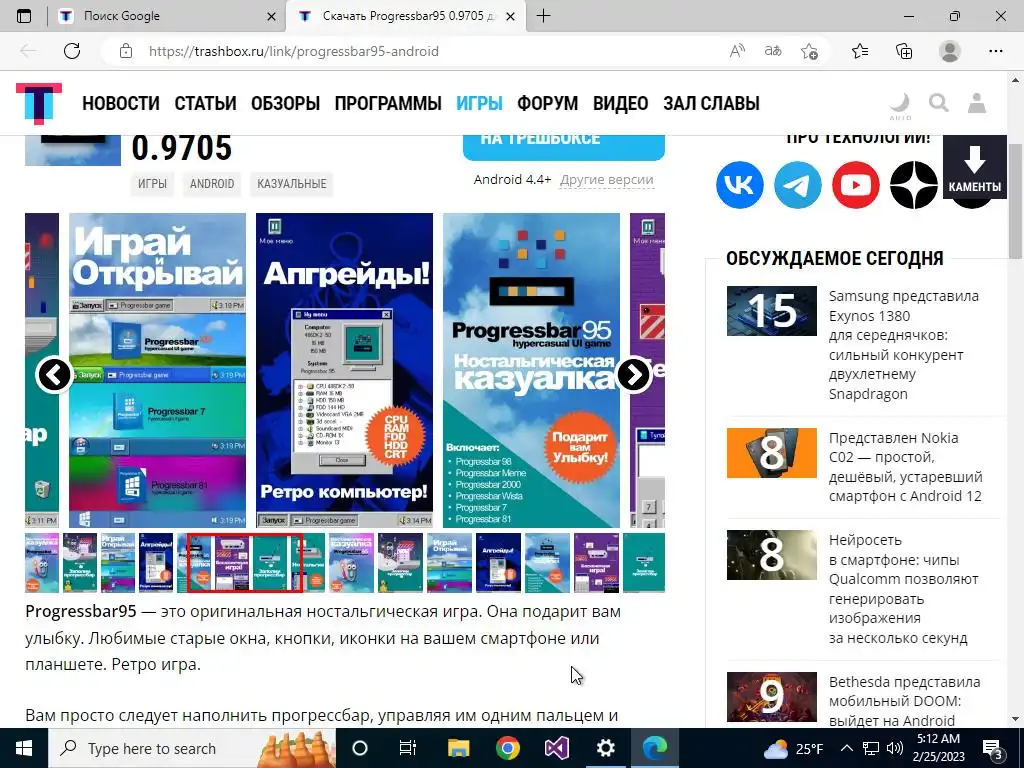Open the user profile icon on site header
The image size is (1024, 768).
pos(977,103)
